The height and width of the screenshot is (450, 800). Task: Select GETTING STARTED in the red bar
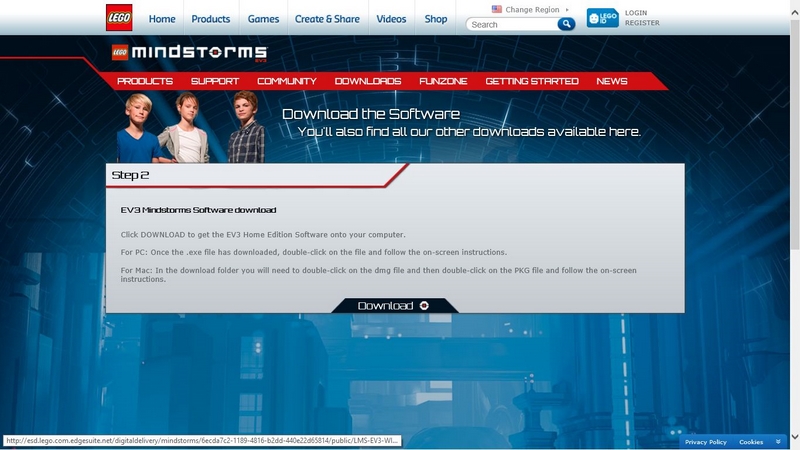click(532, 81)
